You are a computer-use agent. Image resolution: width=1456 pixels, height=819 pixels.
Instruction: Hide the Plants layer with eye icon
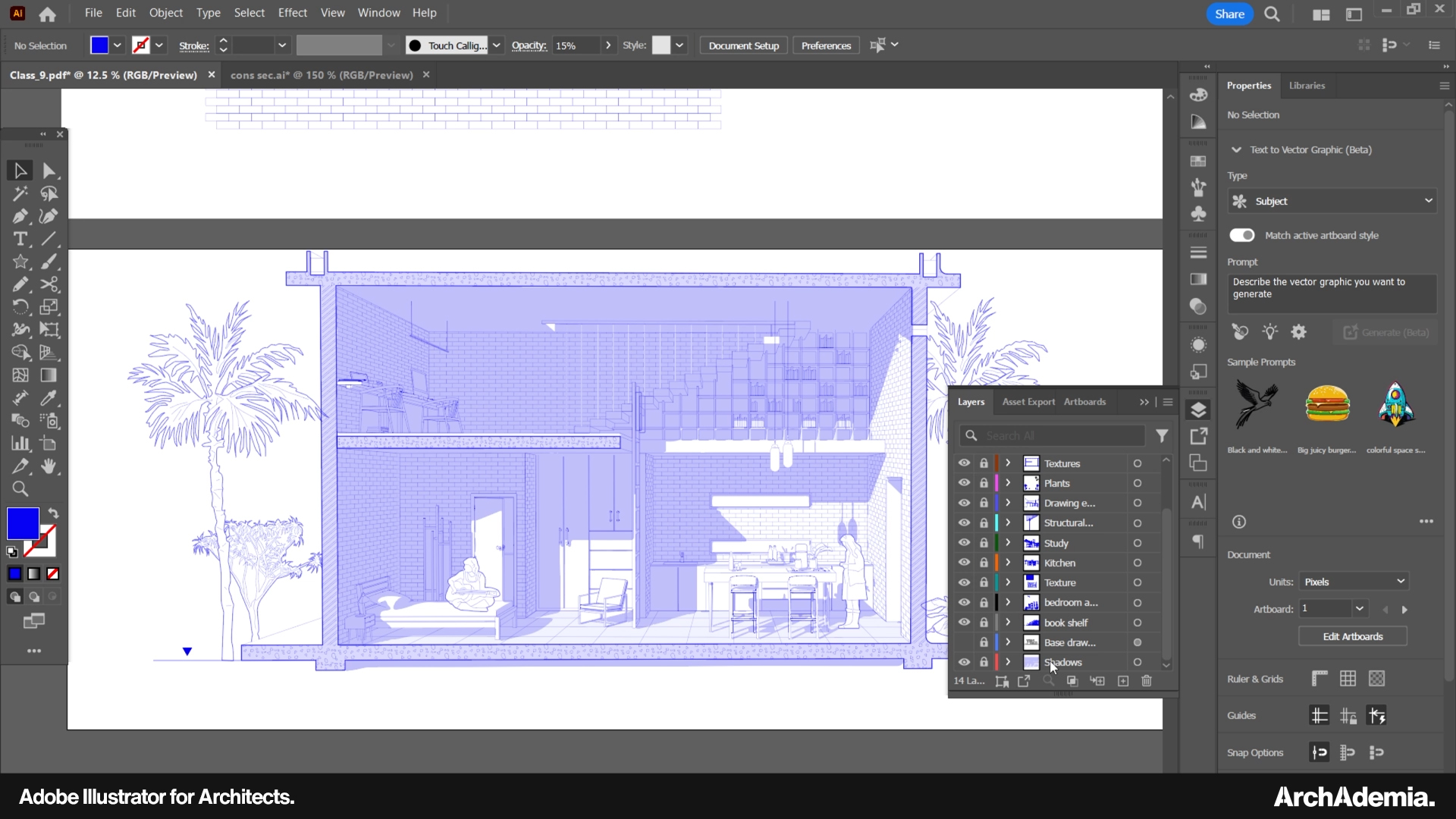[x=964, y=483]
